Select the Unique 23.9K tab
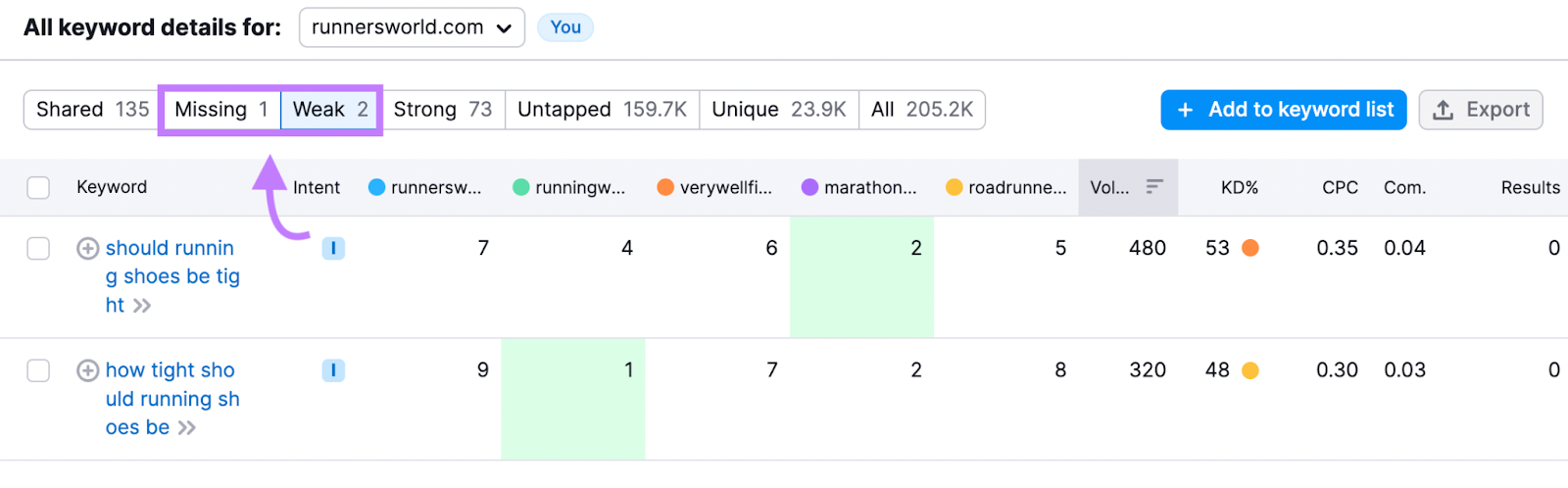Screen dimensions: 1568x488 (779, 110)
